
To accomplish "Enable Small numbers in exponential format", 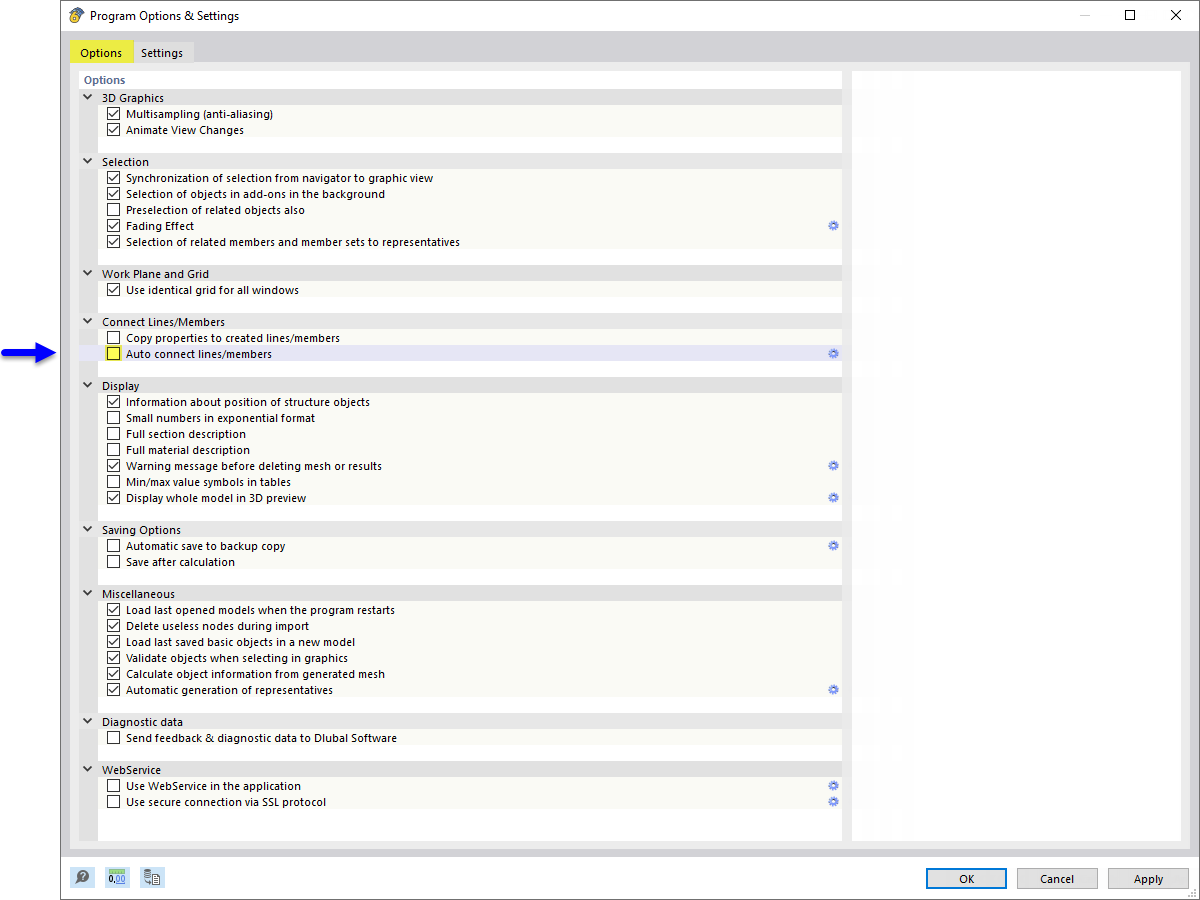I will 113,417.
